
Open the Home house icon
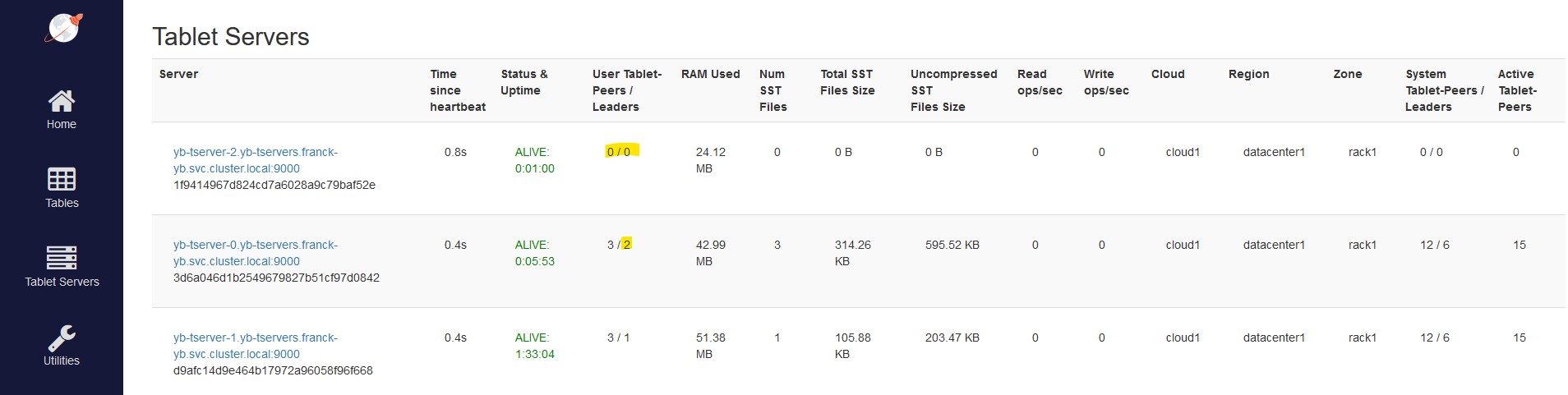pos(62,100)
